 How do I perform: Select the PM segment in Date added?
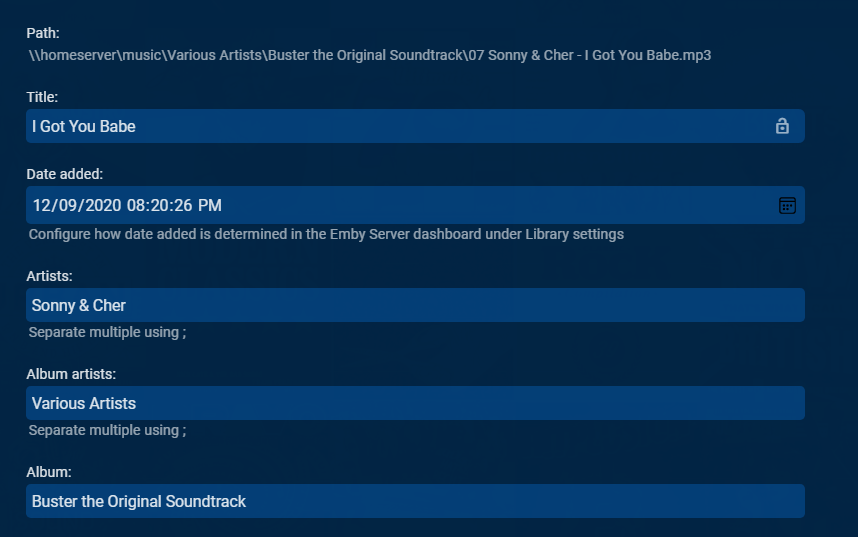coord(210,205)
